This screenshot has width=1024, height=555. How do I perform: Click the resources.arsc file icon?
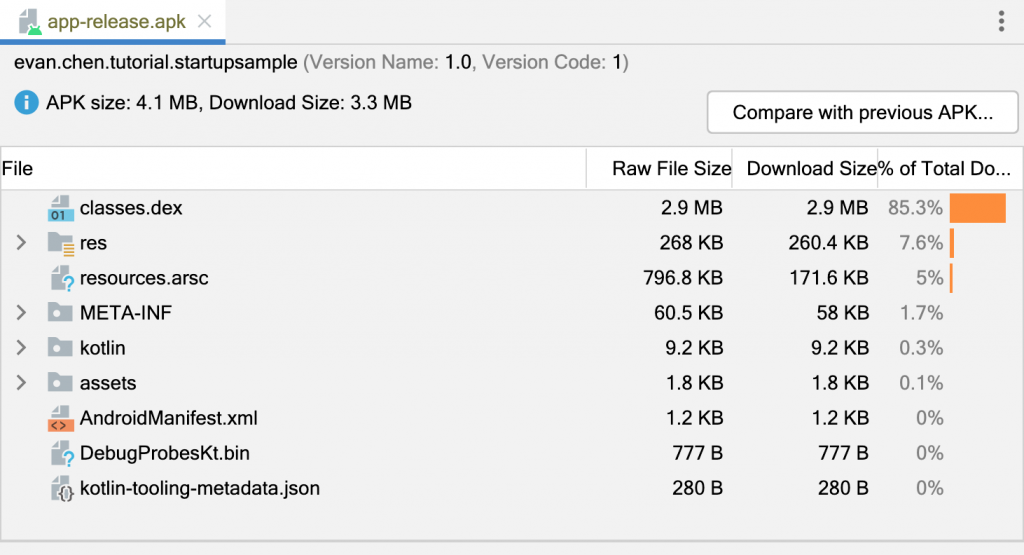click(61, 278)
